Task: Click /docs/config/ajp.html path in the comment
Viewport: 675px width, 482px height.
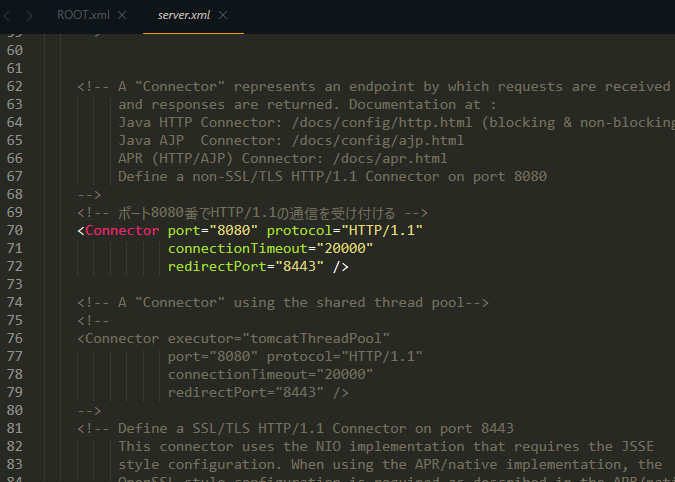Action: pyautogui.click(x=378, y=140)
